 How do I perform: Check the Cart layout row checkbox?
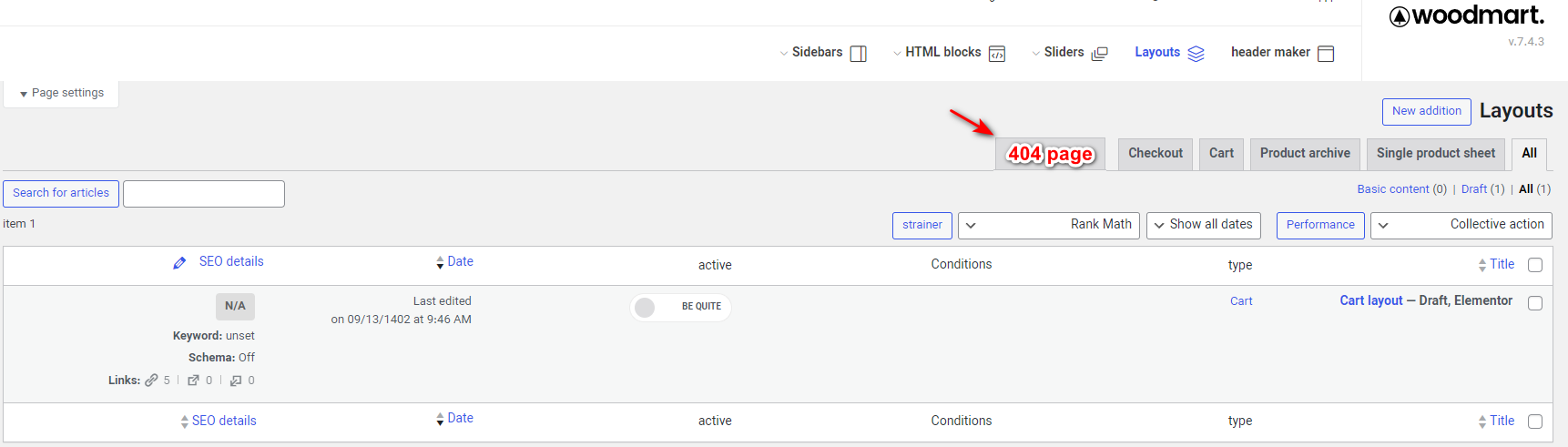pyautogui.click(x=1535, y=303)
